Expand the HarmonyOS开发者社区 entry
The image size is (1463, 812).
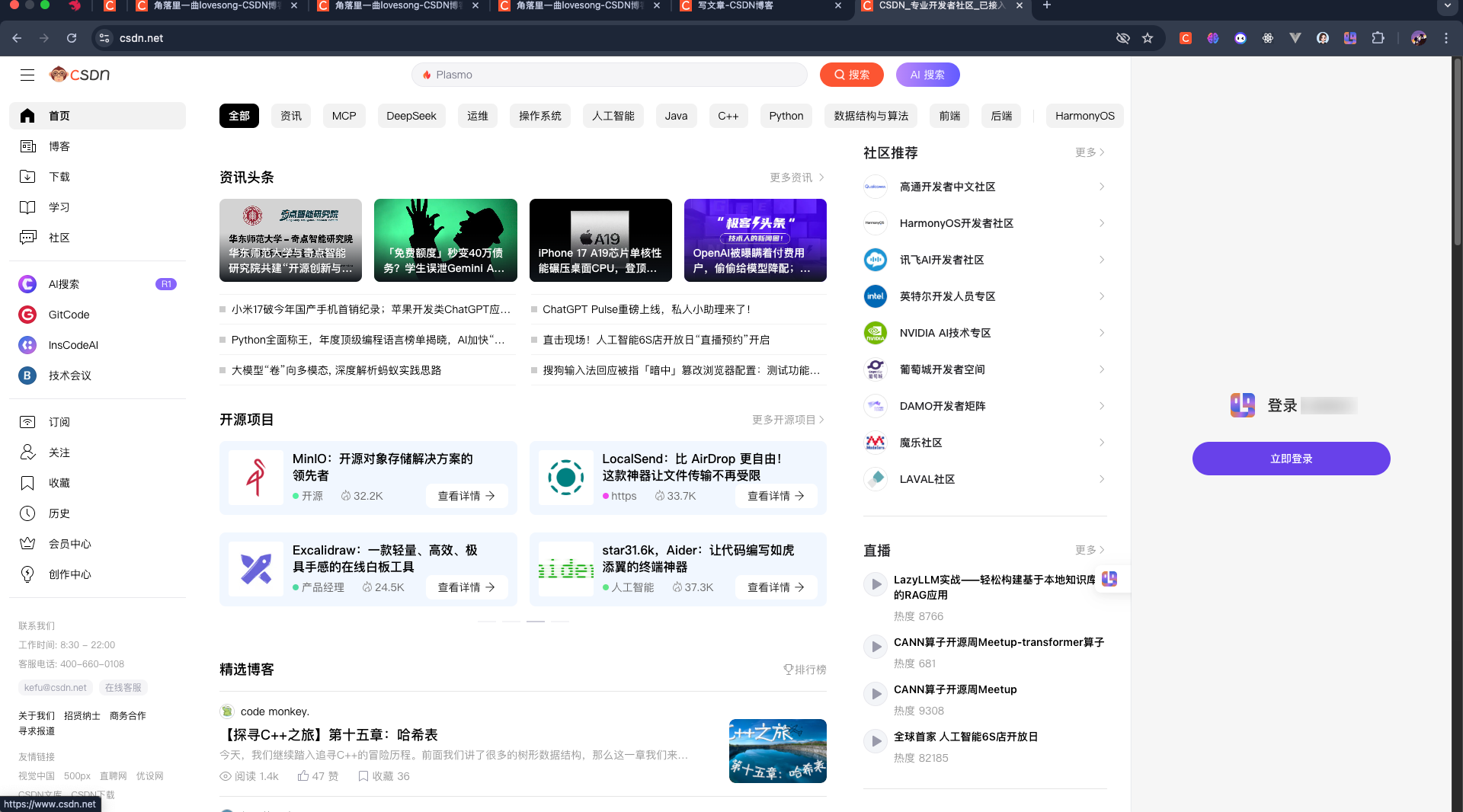click(1102, 223)
